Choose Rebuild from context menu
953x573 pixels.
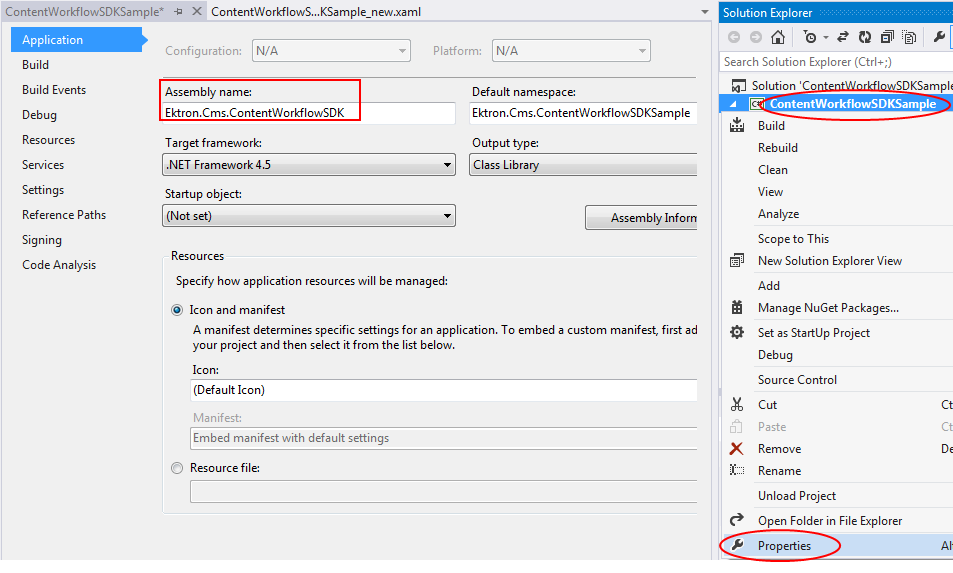[x=777, y=148]
